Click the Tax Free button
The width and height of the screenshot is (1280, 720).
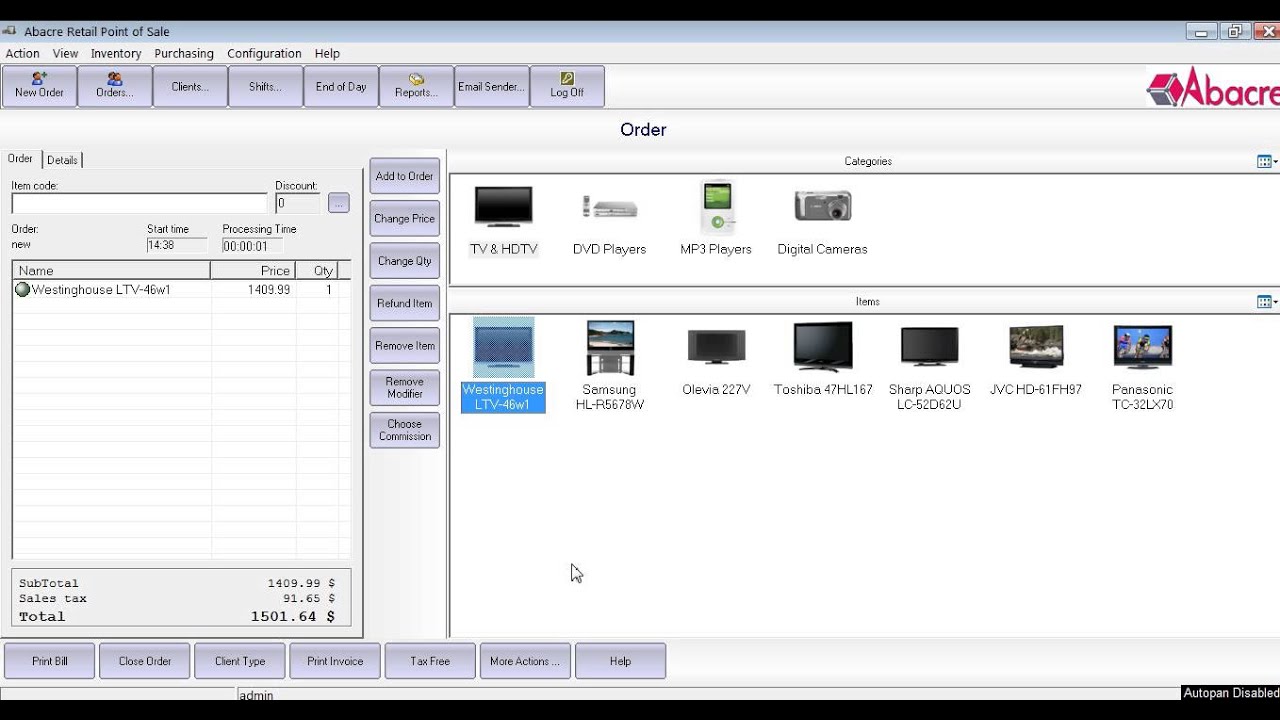click(430, 661)
